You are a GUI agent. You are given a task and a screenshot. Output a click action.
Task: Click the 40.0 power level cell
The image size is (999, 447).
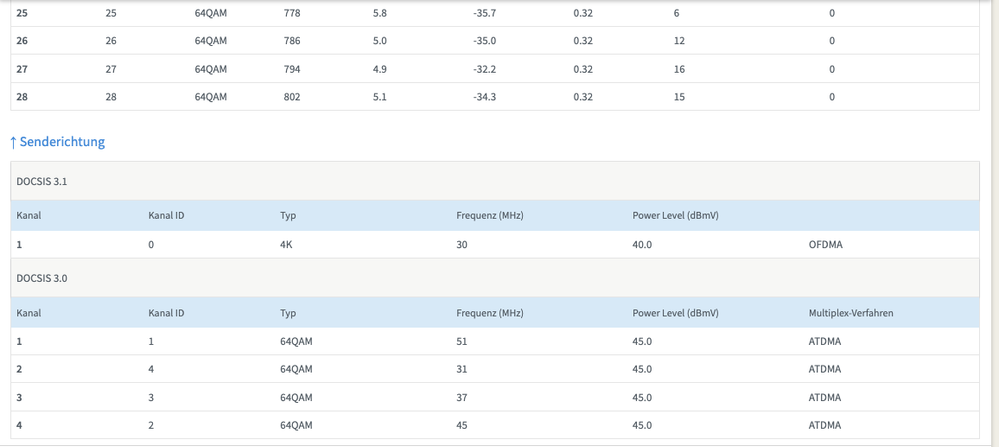642,245
